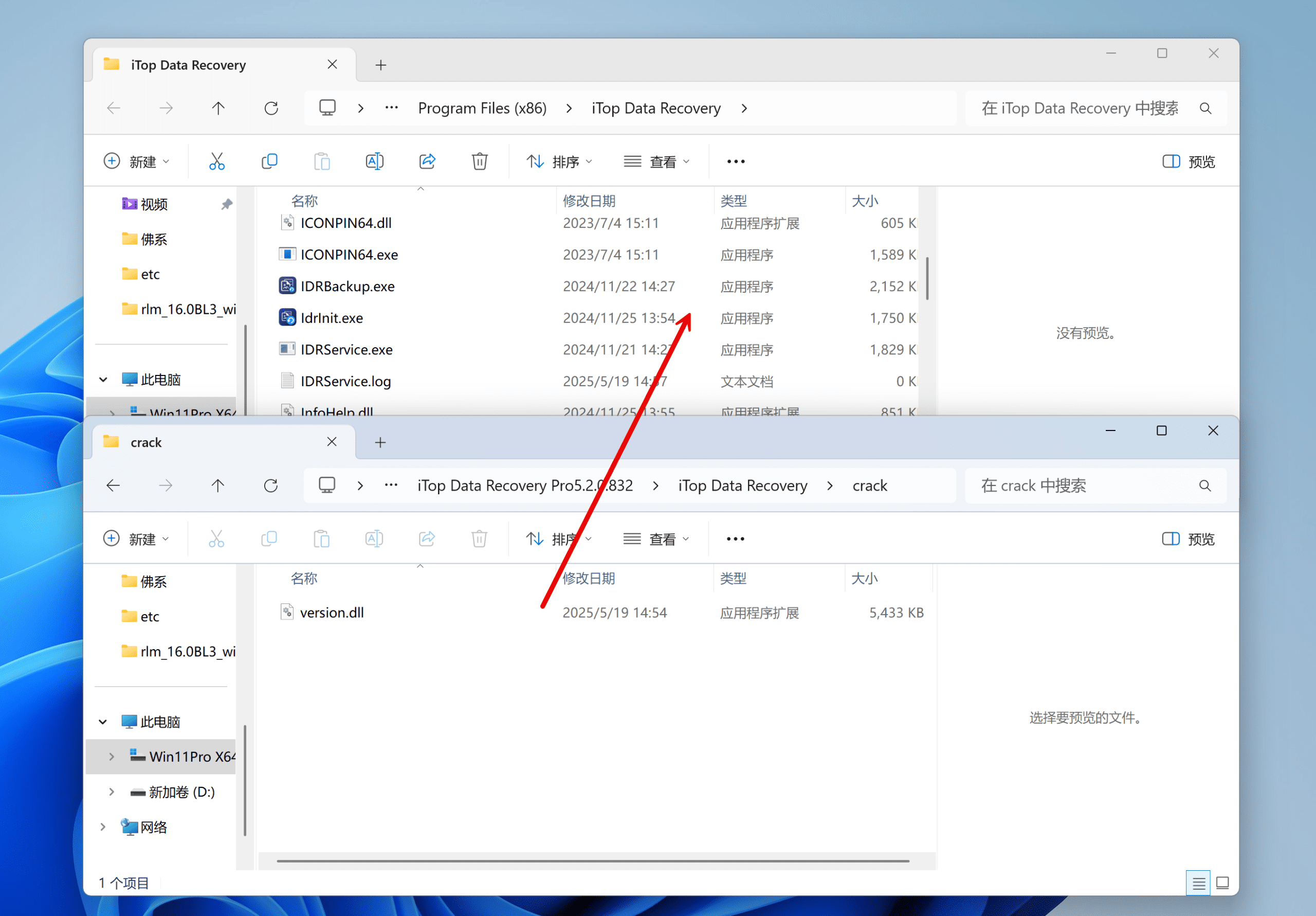Add new tab in iTop Data Recovery window

[x=380, y=65]
